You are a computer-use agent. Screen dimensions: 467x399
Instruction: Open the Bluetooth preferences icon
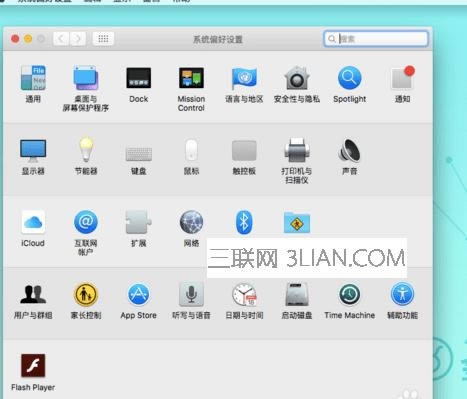244,222
